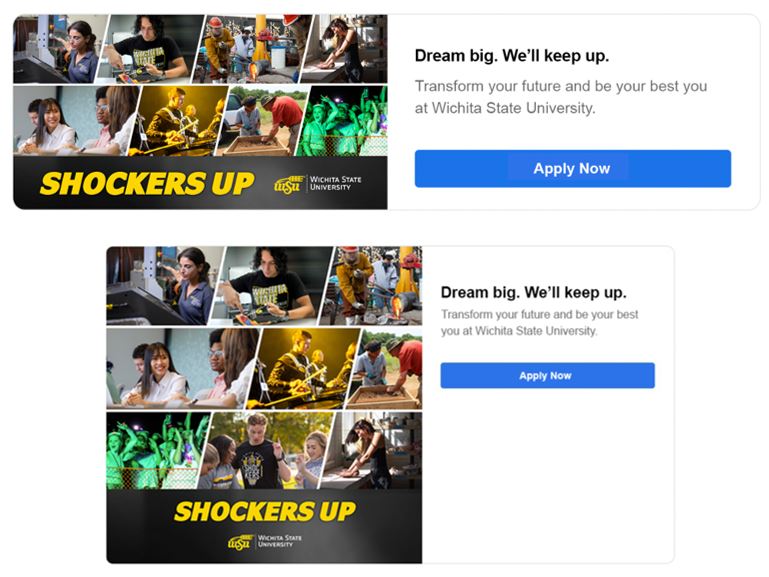Click the top ad headline Dream big
769x577 pixels.
tap(512, 56)
